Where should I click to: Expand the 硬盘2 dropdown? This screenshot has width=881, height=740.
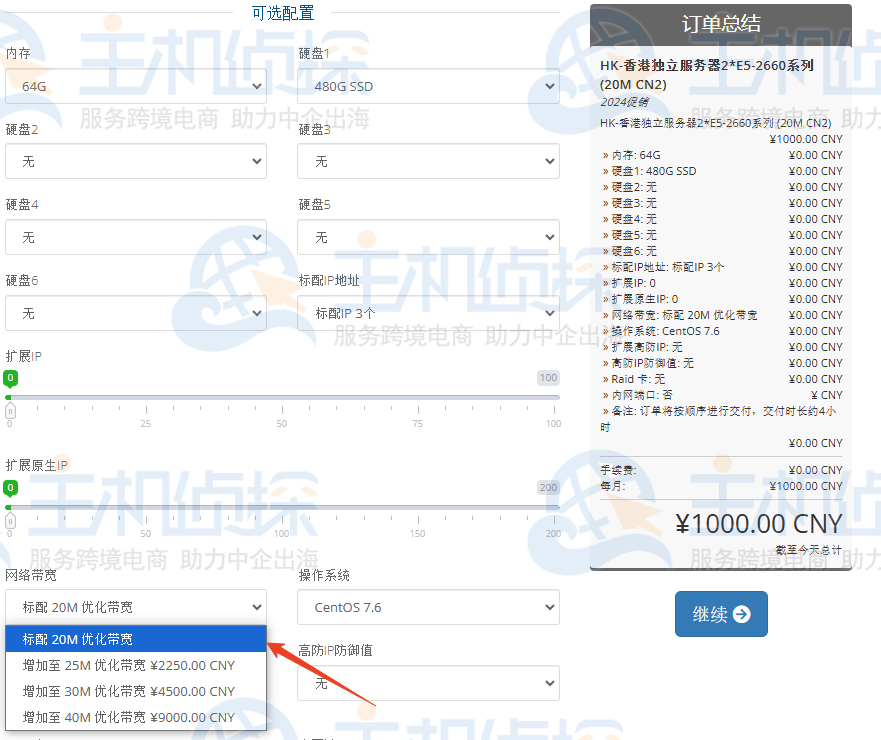coord(136,161)
